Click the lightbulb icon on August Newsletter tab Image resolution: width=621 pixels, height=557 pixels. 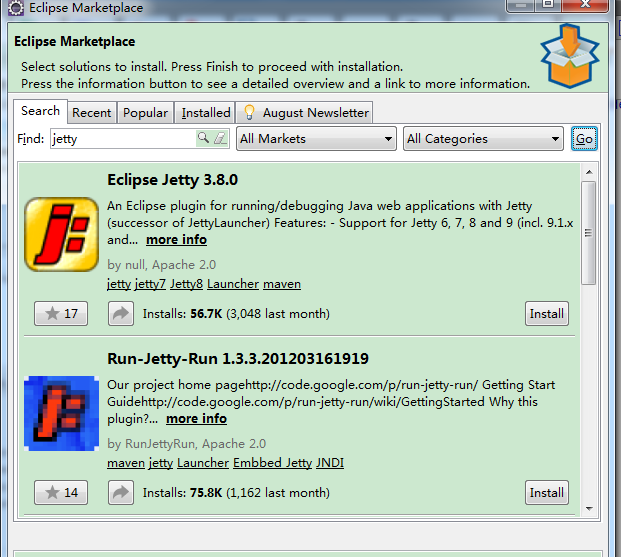[249, 112]
